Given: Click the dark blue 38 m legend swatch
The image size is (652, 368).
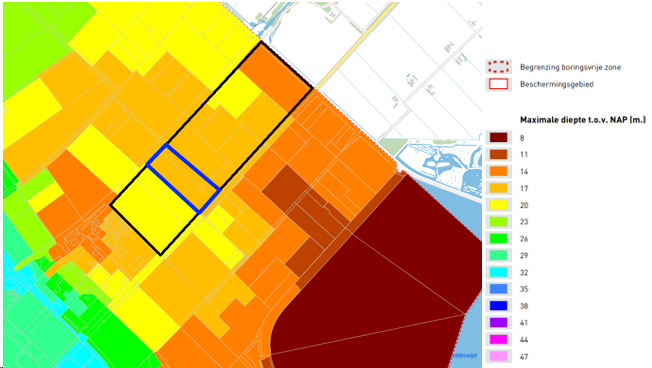Looking at the screenshot, I should point(498,306).
